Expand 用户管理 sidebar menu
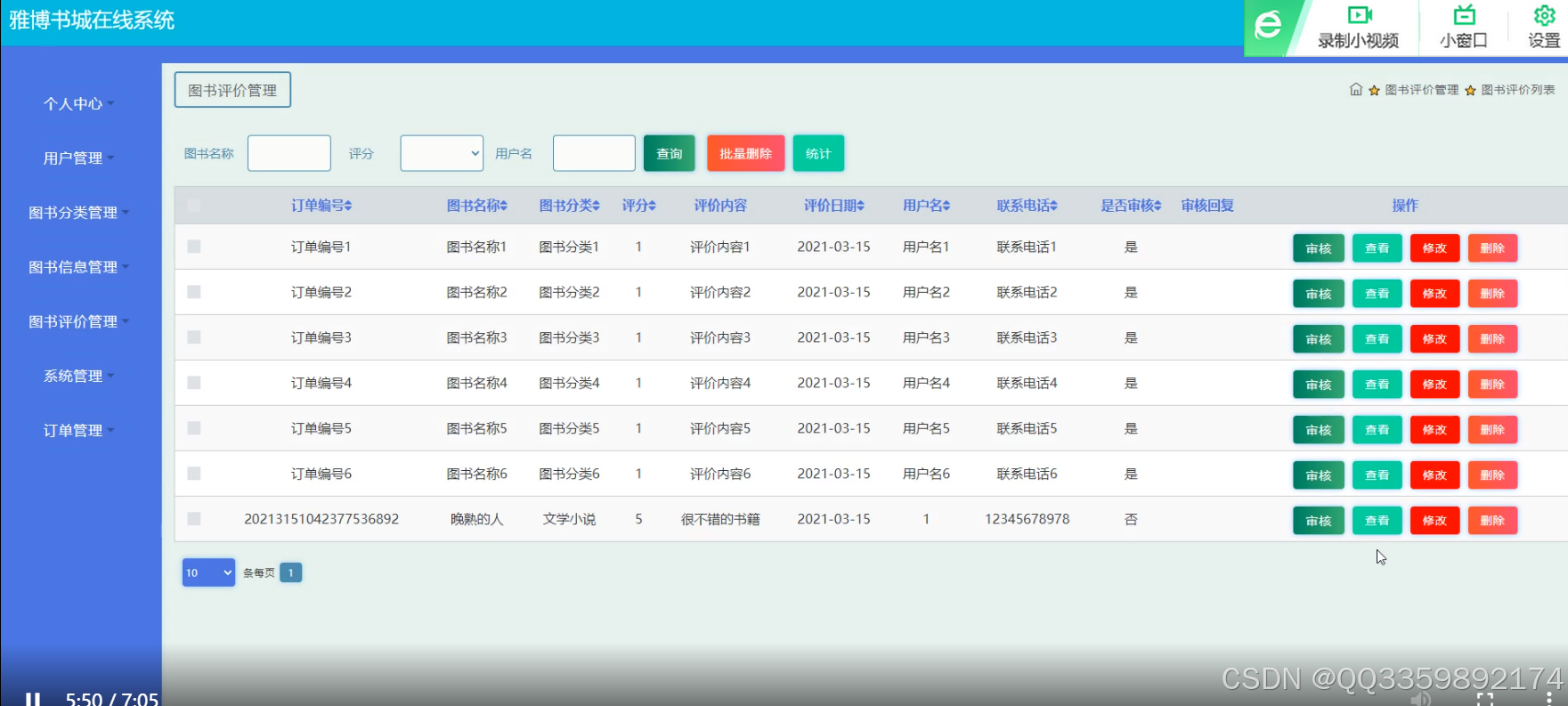 tap(78, 158)
